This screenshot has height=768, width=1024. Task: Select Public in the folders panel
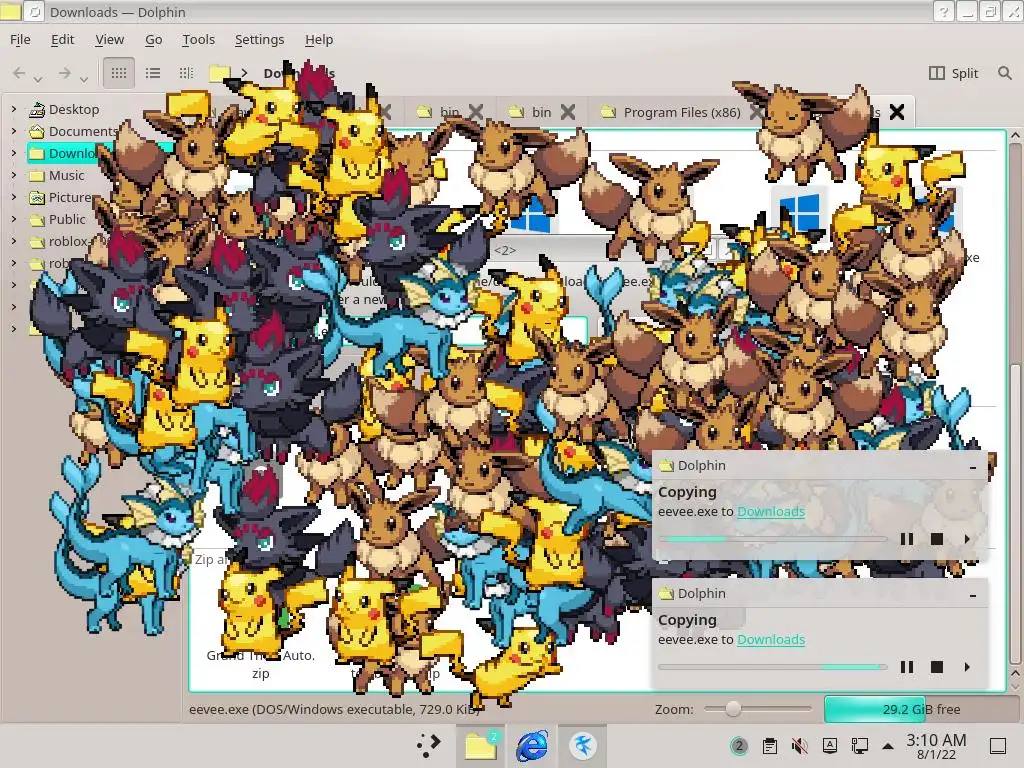[x=67, y=219]
